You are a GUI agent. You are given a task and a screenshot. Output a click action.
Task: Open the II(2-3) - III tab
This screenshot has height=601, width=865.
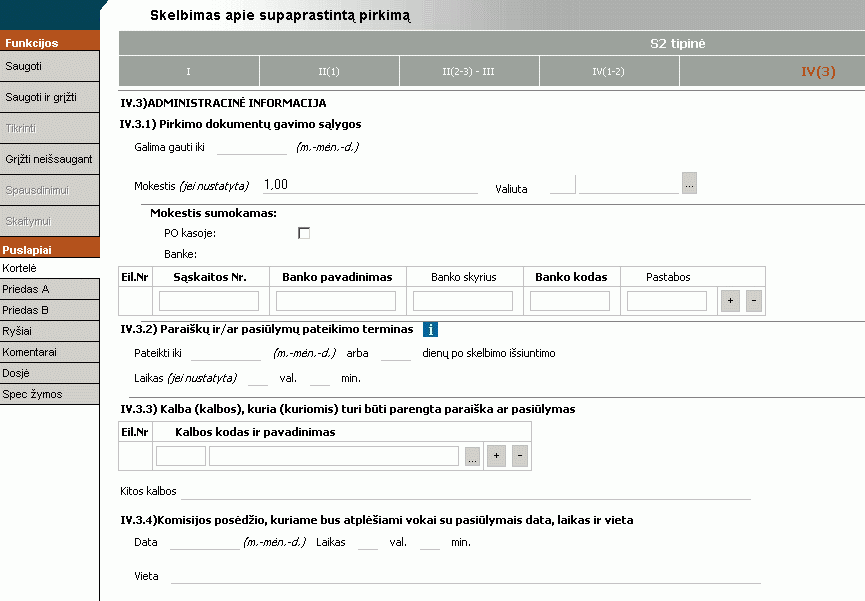[469, 71]
